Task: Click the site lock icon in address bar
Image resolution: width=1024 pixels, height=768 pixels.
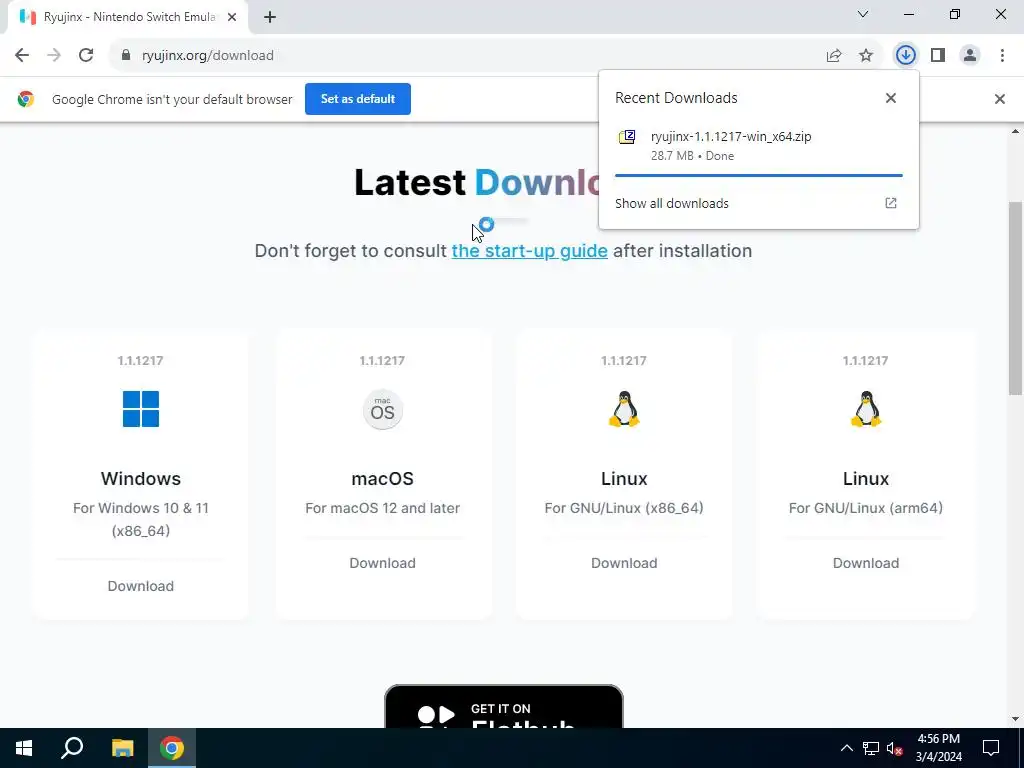Action: [x=126, y=56]
